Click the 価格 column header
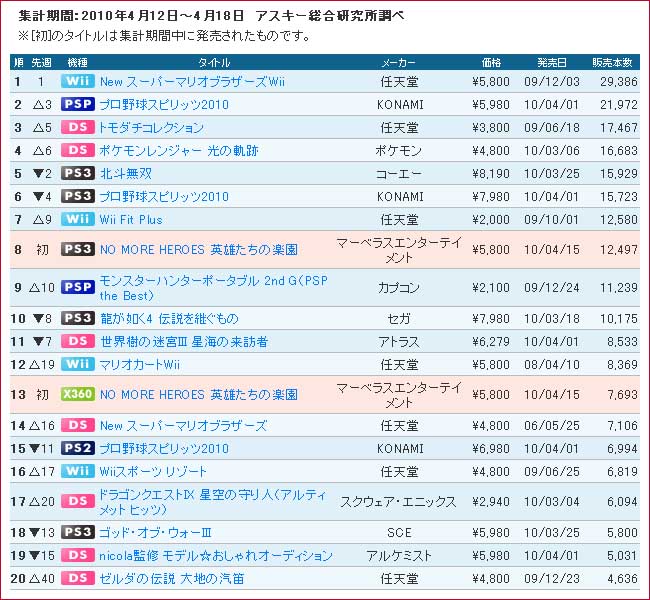The width and height of the screenshot is (650, 600). (x=492, y=63)
